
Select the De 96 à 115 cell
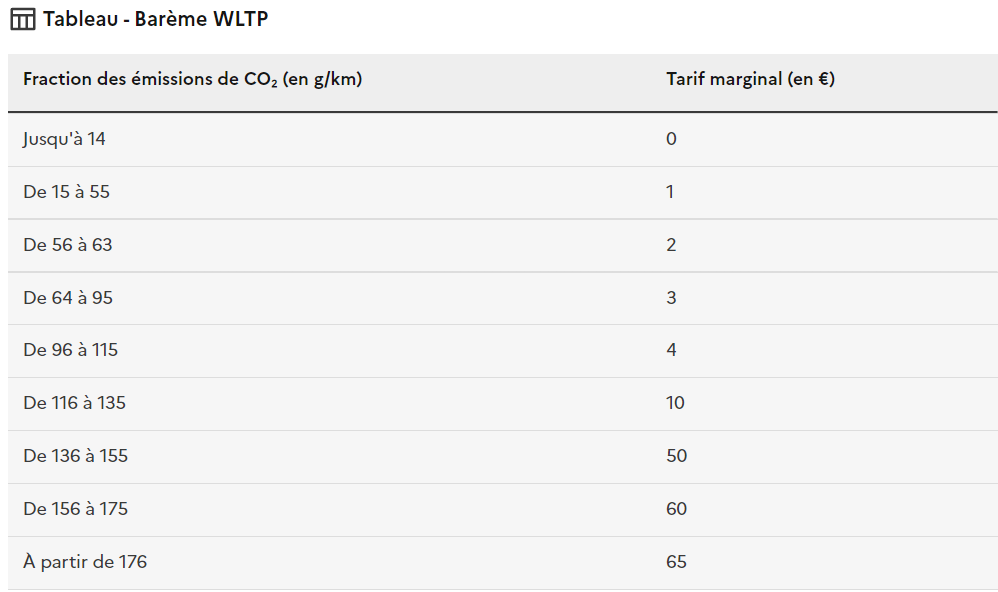[x=71, y=350]
